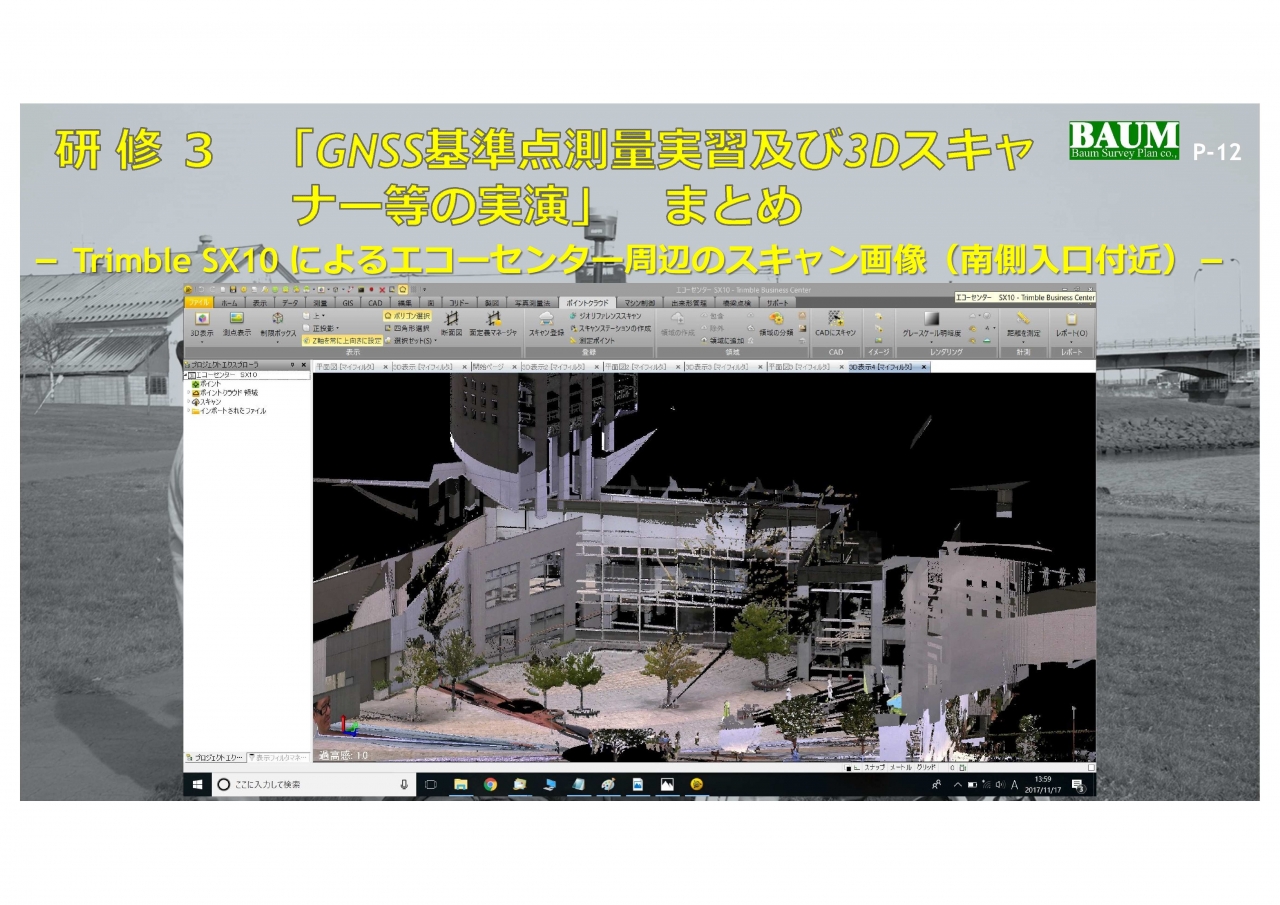Viewport: 1280px width, 905px height.
Task: Switch to the サポート ribbon tab
Action: (x=778, y=301)
